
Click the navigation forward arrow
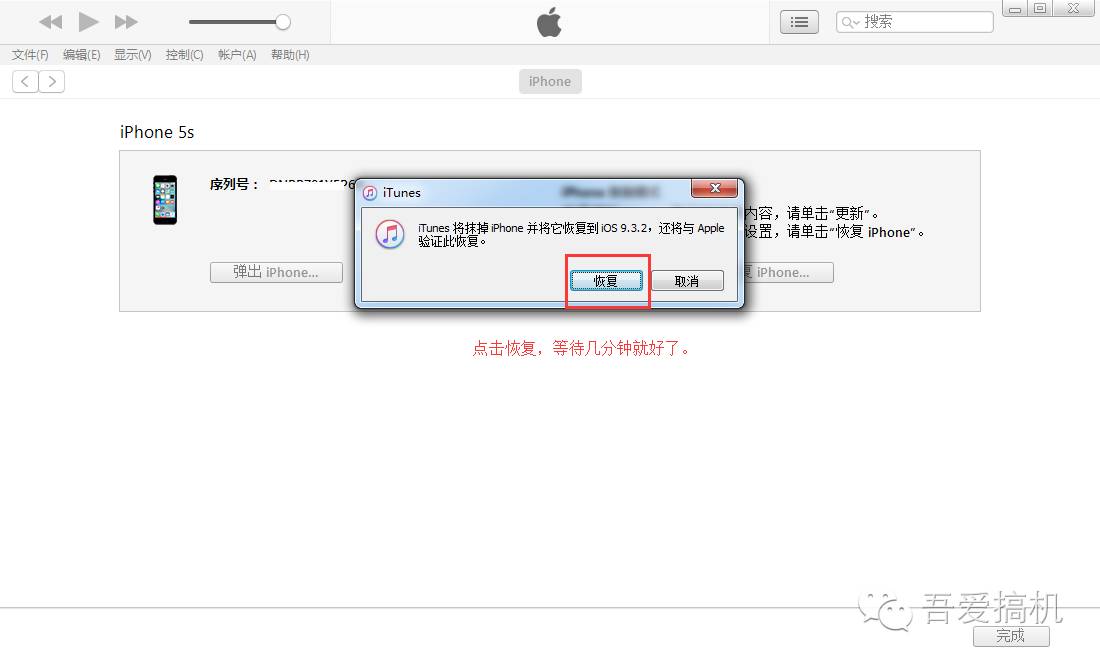pos(52,81)
